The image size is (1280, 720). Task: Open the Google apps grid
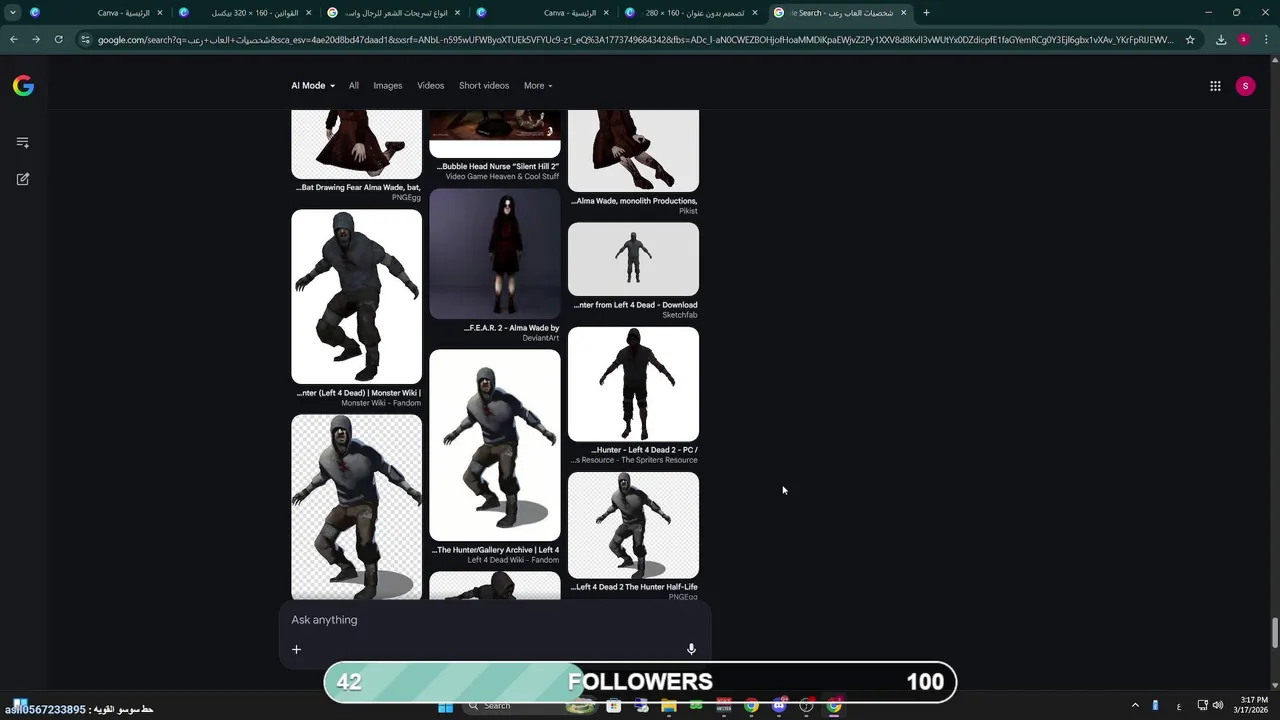[1215, 86]
